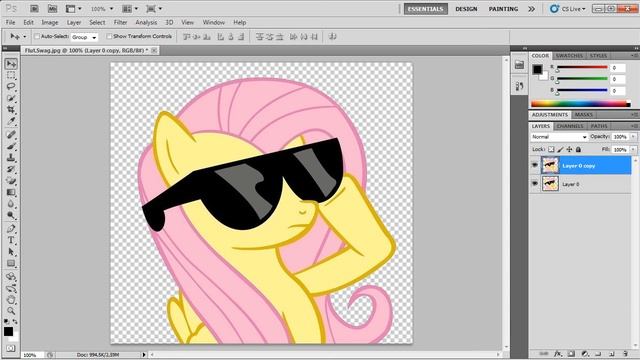Toggle lock transparent pixels
Viewport: 640px width, 360px height.
click(551, 149)
